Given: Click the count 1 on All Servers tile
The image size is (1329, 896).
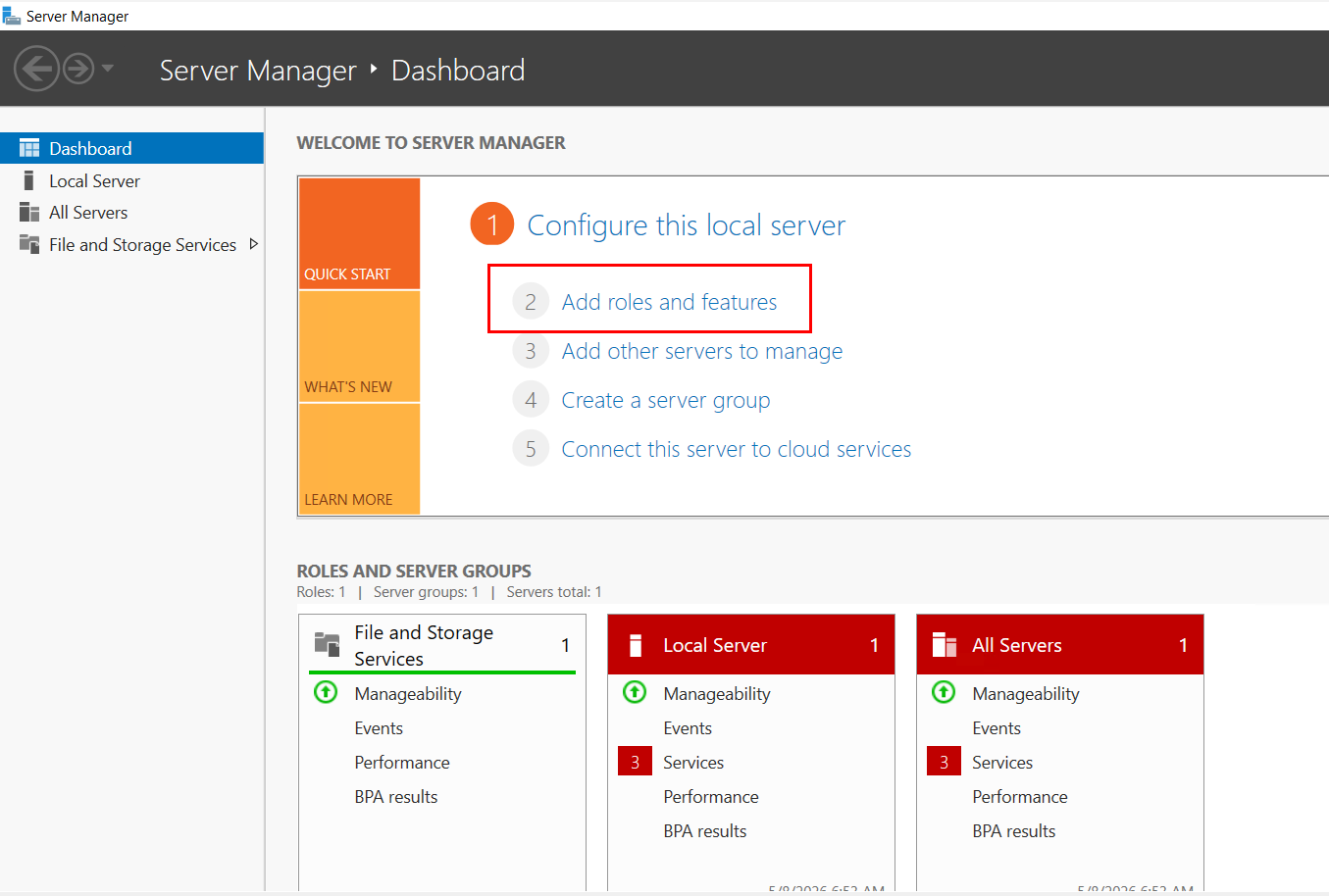Looking at the screenshot, I should (x=1183, y=645).
